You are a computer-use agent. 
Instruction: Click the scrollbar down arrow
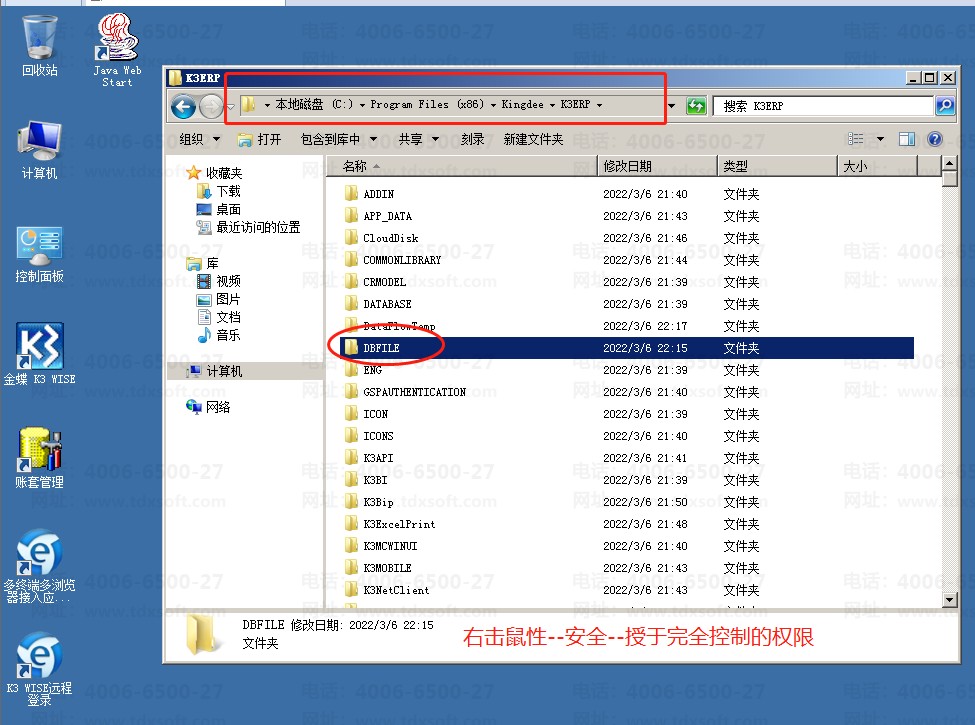click(x=950, y=600)
